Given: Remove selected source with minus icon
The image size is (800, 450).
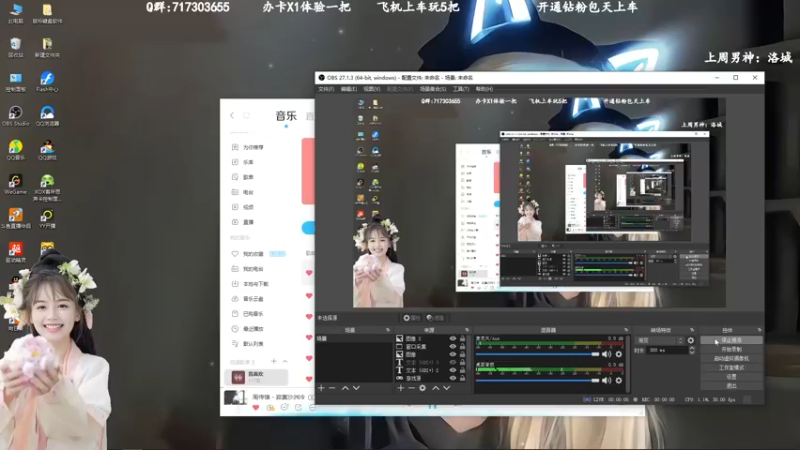Looking at the screenshot, I should pyautogui.click(x=411, y=388).
